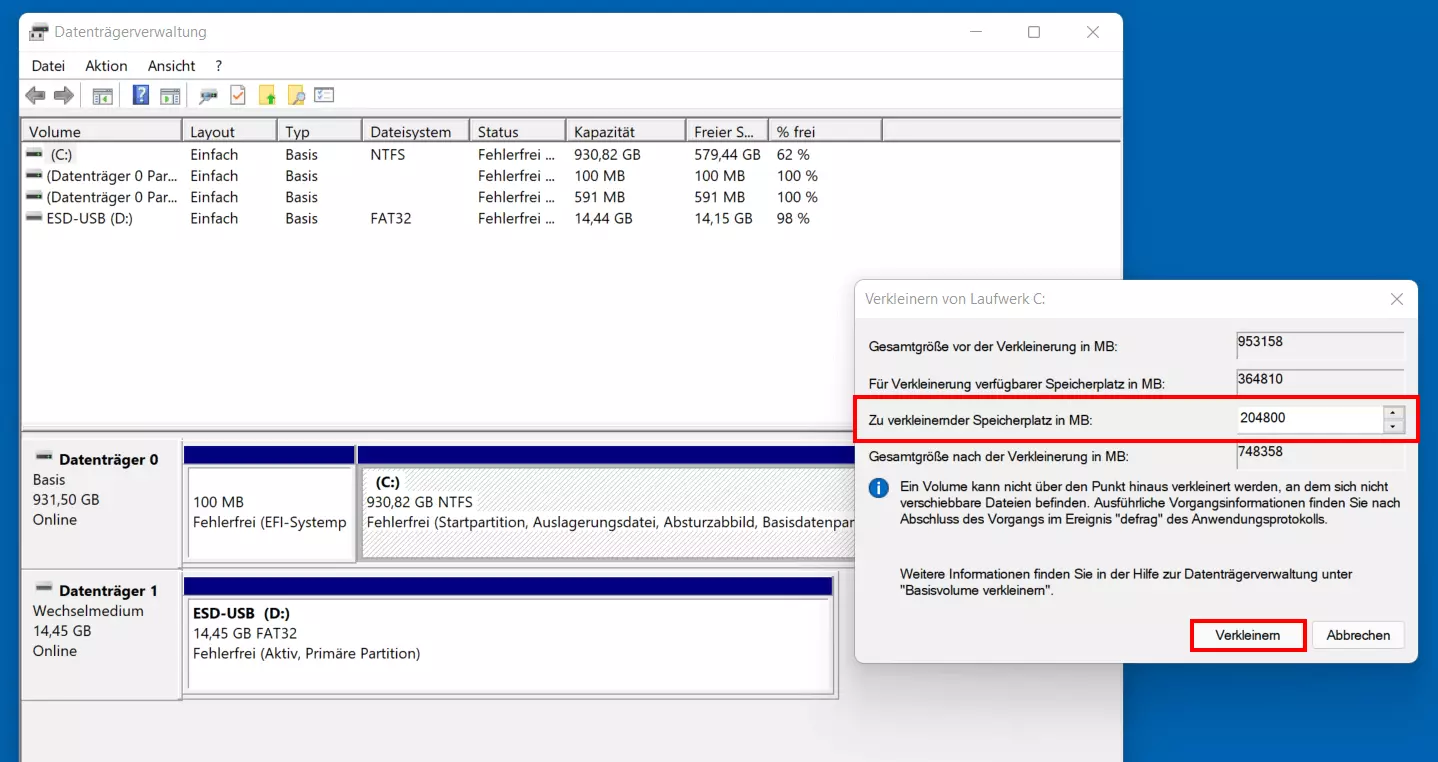Click the Back arrow toolbar icon
Screen dimensions: 1438x762
tap(35, 95)
